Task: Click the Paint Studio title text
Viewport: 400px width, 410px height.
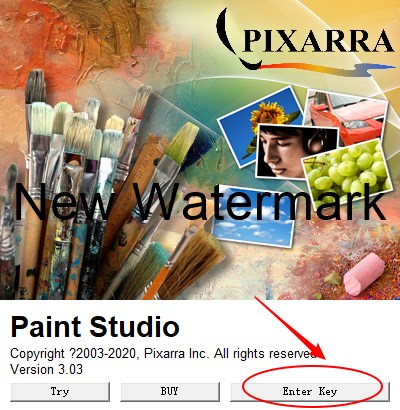Action: tap(95, 327)
